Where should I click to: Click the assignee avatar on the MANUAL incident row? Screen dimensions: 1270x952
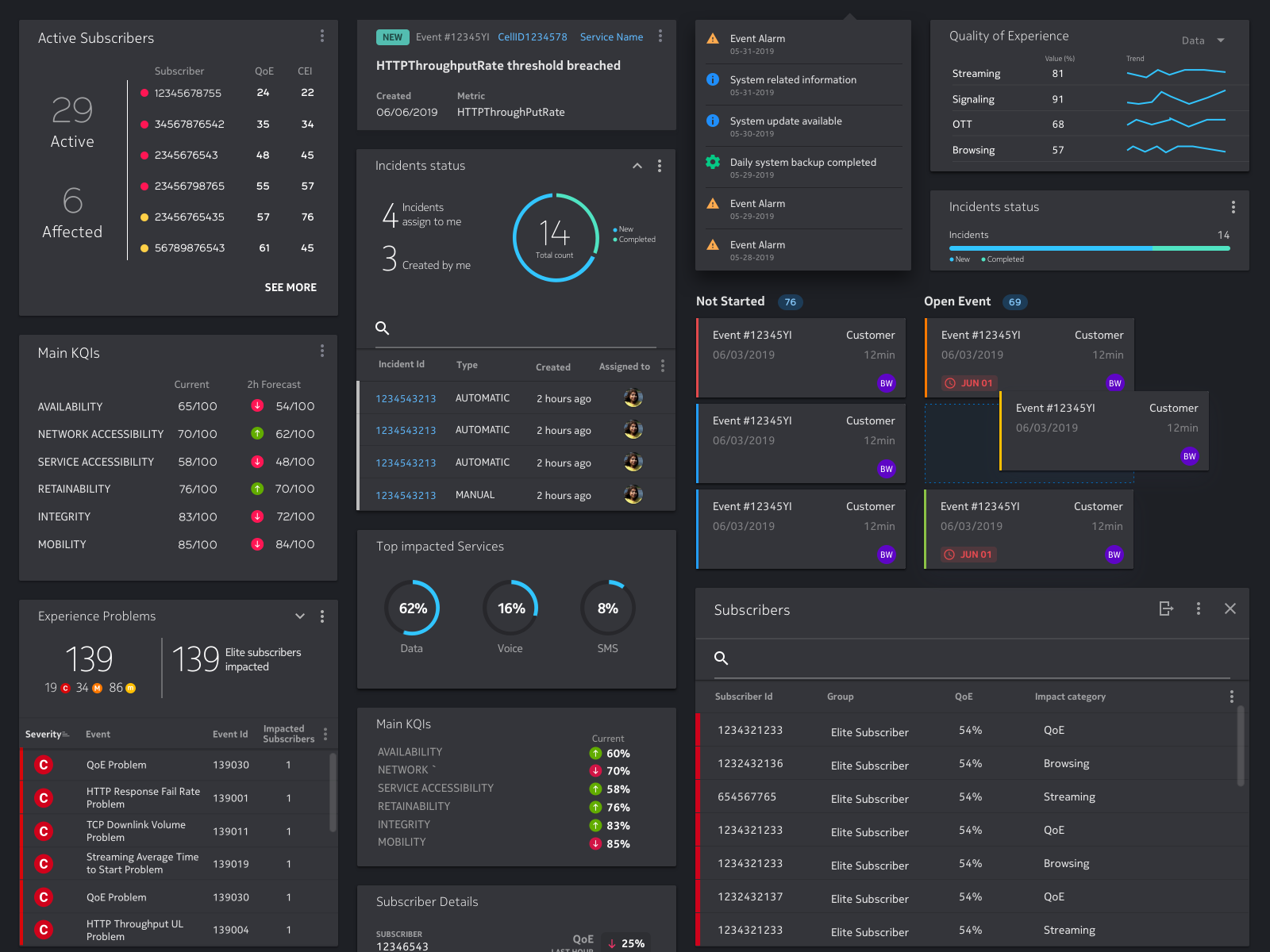(633, 494)
